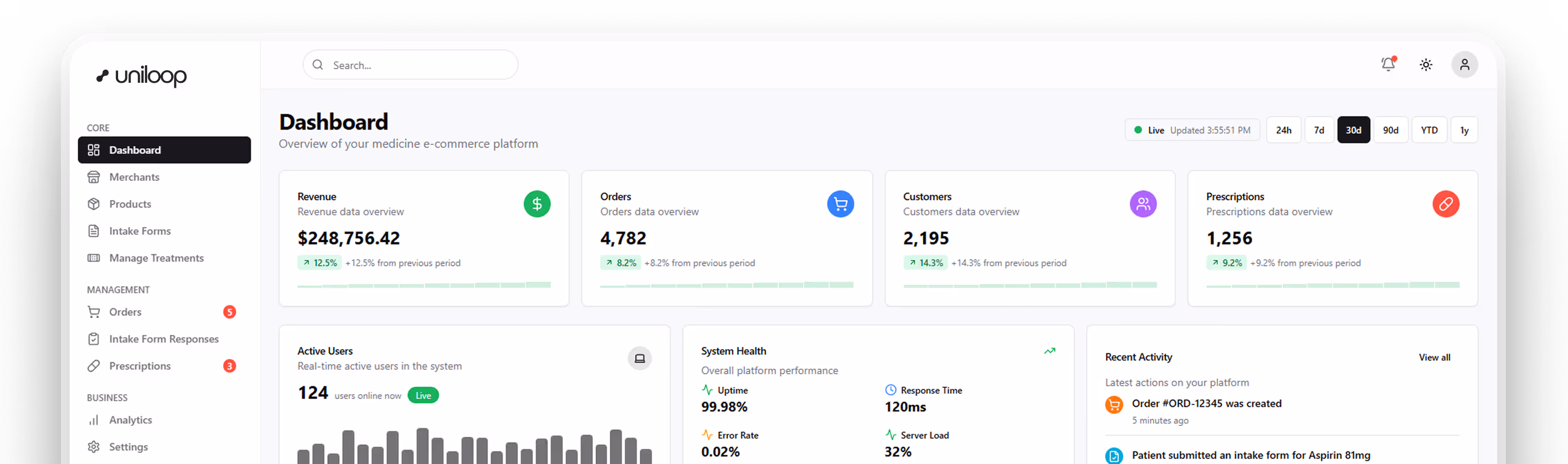This screenshot has height=464, width=1568.
Task: Click the Prescriptions pill icon in sidebar
Action: 94,366
